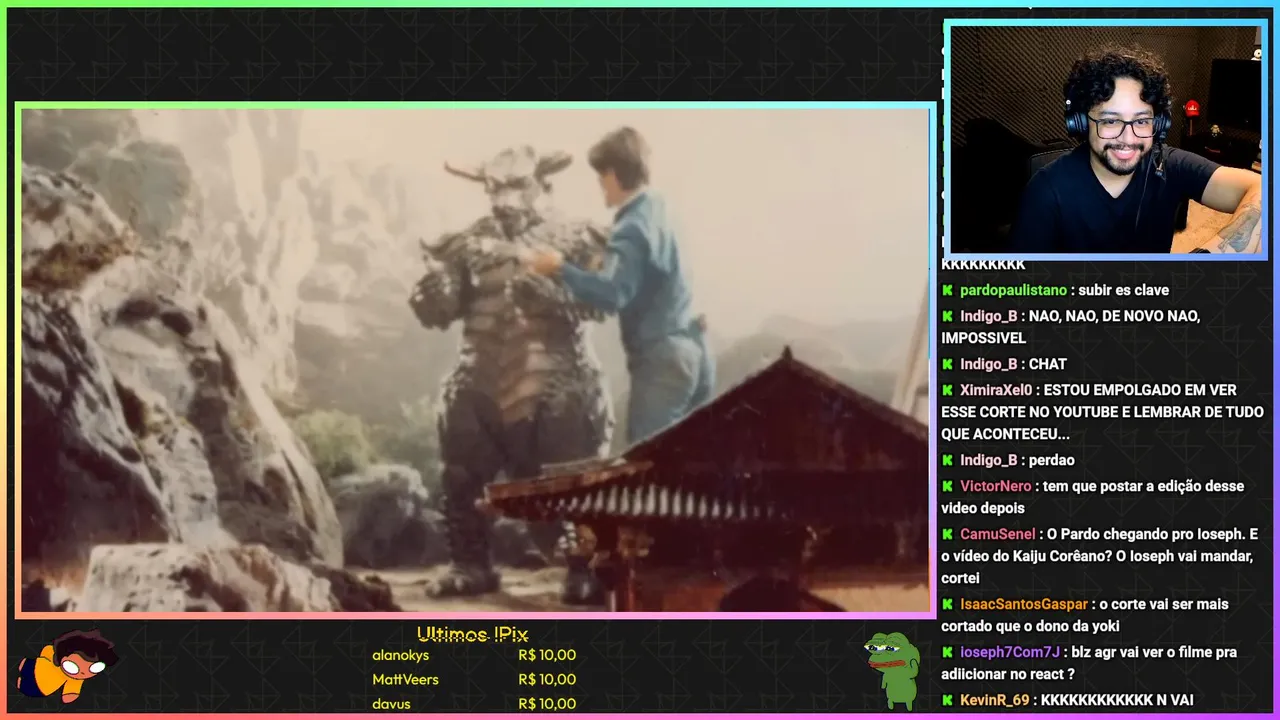Viewport: 1280px width, 720px height.
Task: Open username CamuSenel in chat
Action: (x=998, y=535)
